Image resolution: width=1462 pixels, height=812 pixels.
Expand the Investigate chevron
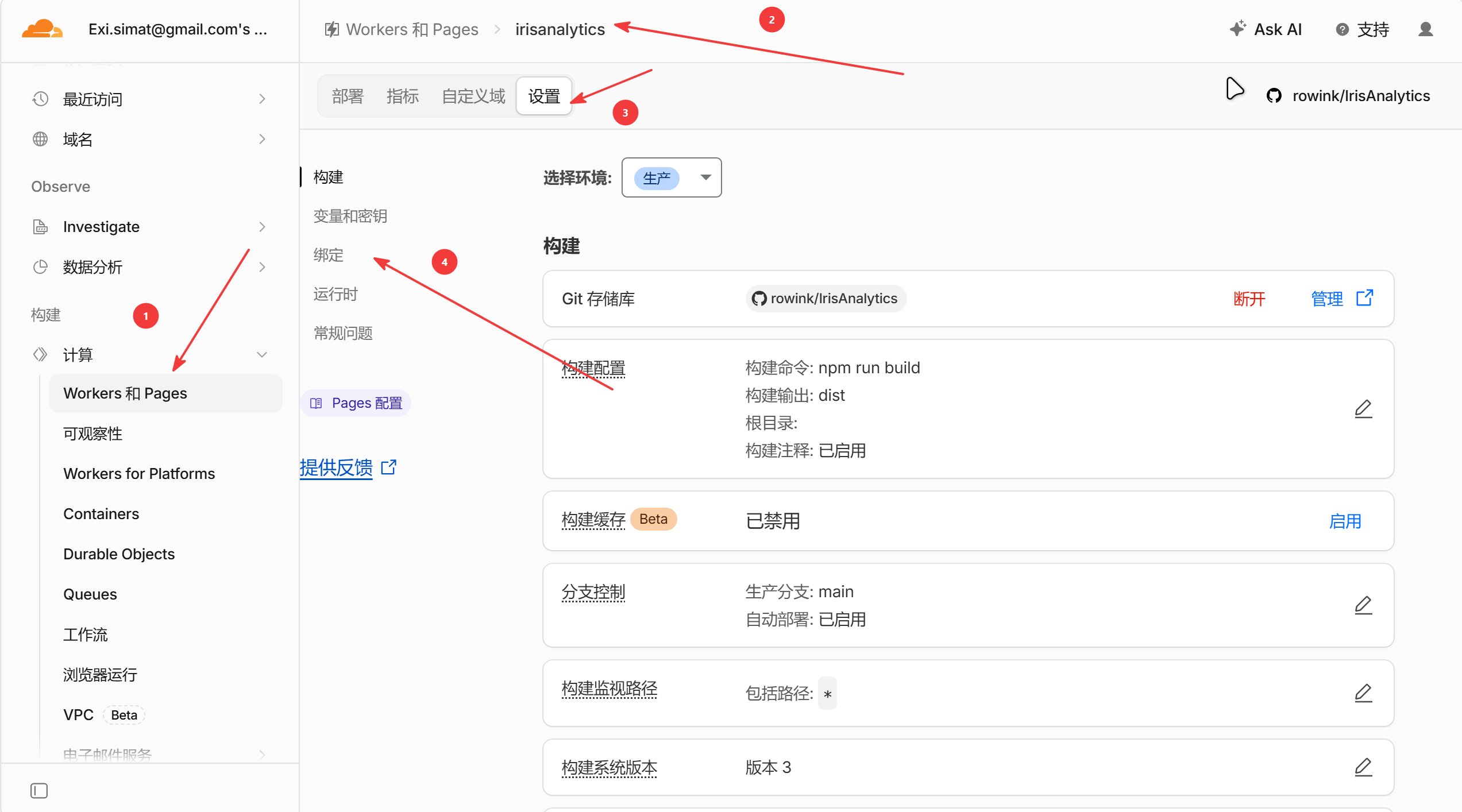262,227
